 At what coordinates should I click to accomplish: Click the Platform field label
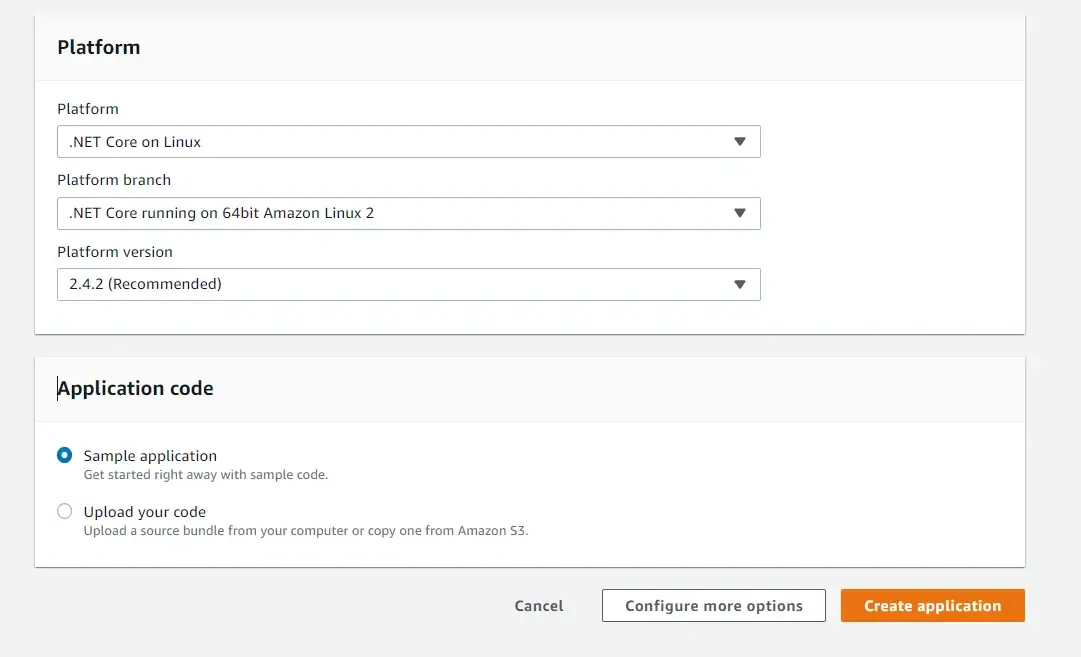[88, 108]
